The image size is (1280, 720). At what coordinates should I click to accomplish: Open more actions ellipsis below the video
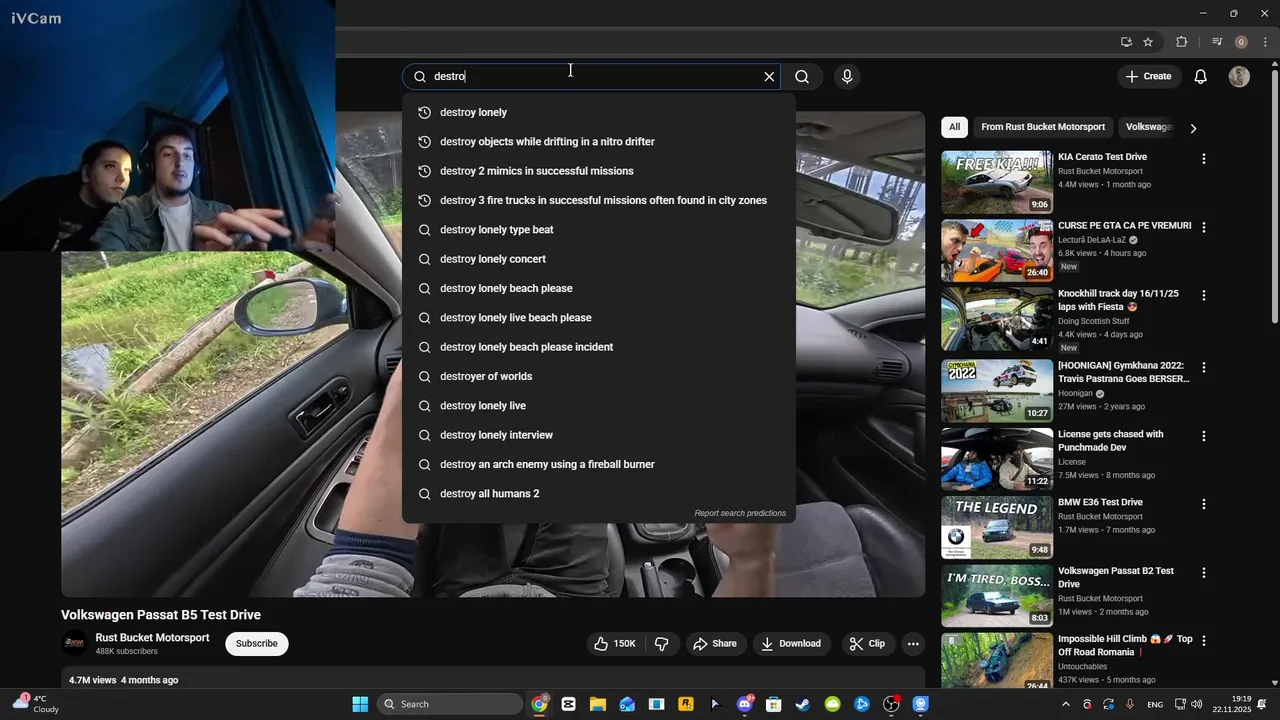pyautogui.click(x=913, y=644)
